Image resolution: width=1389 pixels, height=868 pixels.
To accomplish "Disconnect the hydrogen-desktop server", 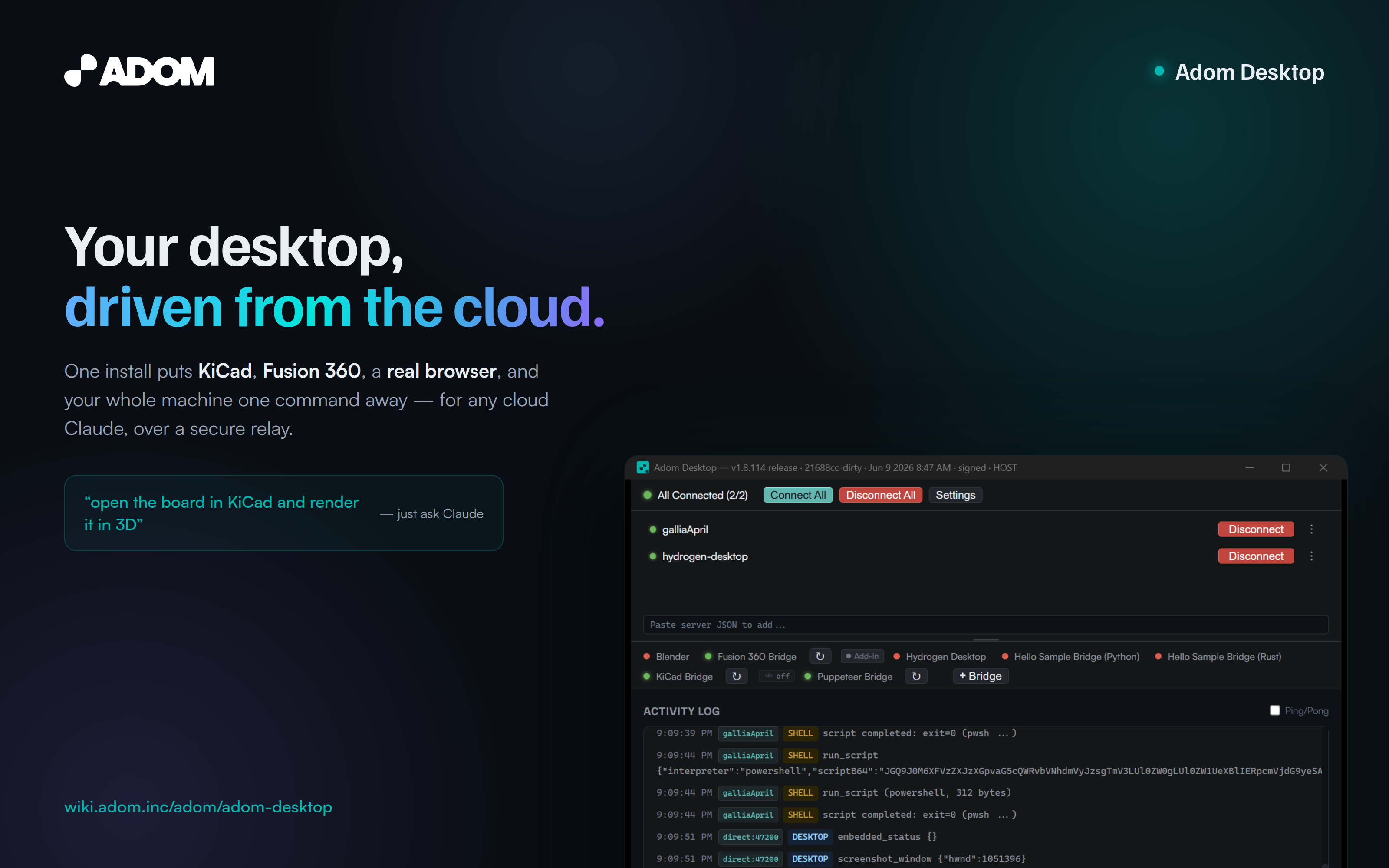I will coord(1256,556).
